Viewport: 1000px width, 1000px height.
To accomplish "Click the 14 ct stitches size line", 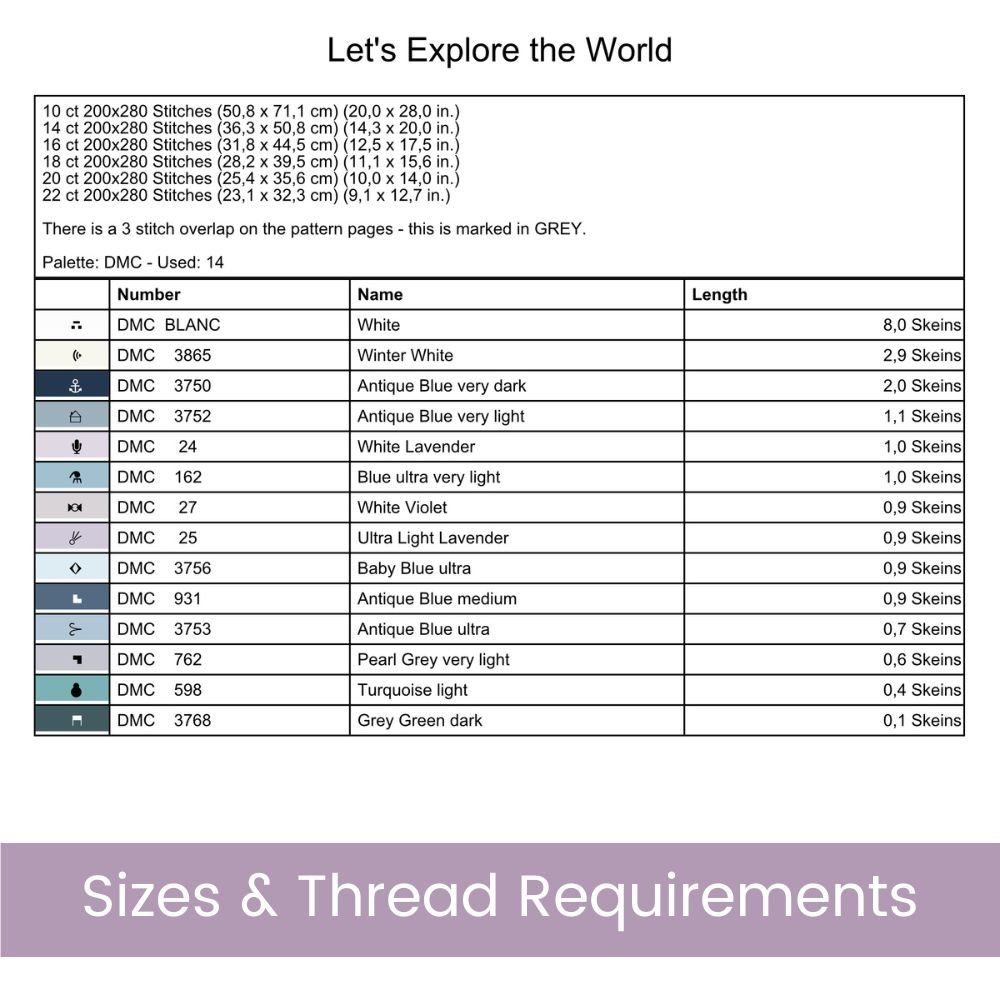I will (x=251, y=128).
